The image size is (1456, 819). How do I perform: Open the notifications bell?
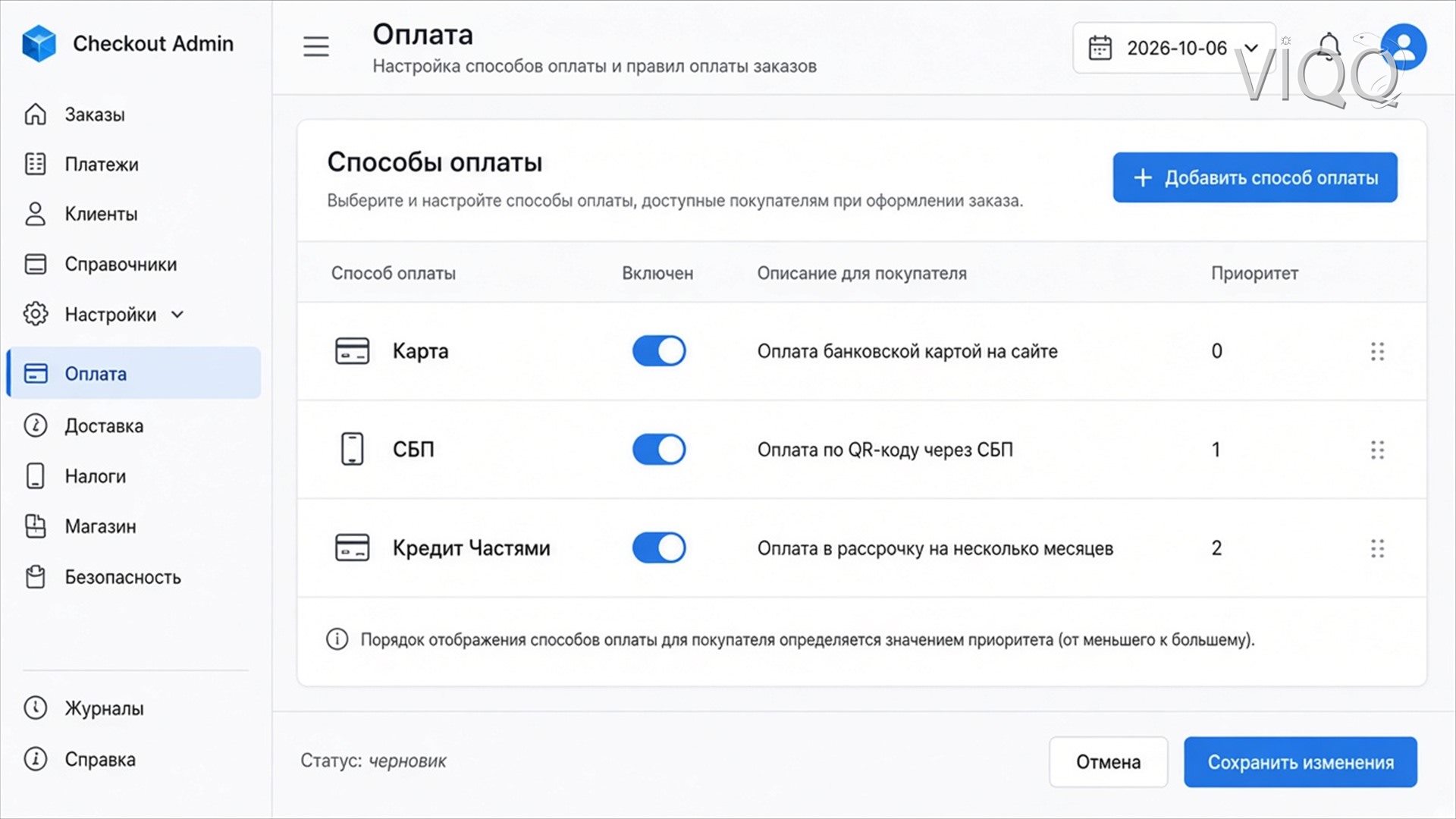point(1329,47)
